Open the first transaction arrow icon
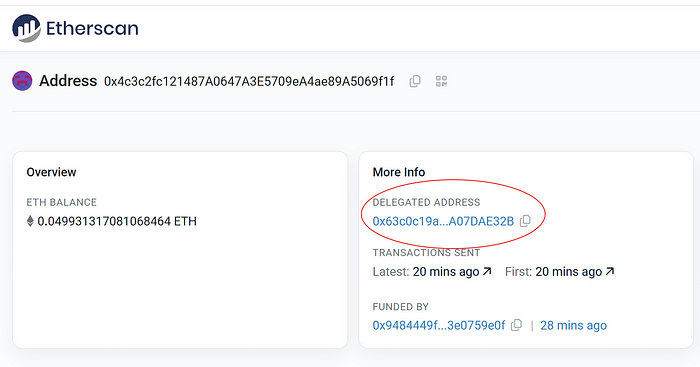Viewport: 700px width, 367px height. tap(610, 271)
